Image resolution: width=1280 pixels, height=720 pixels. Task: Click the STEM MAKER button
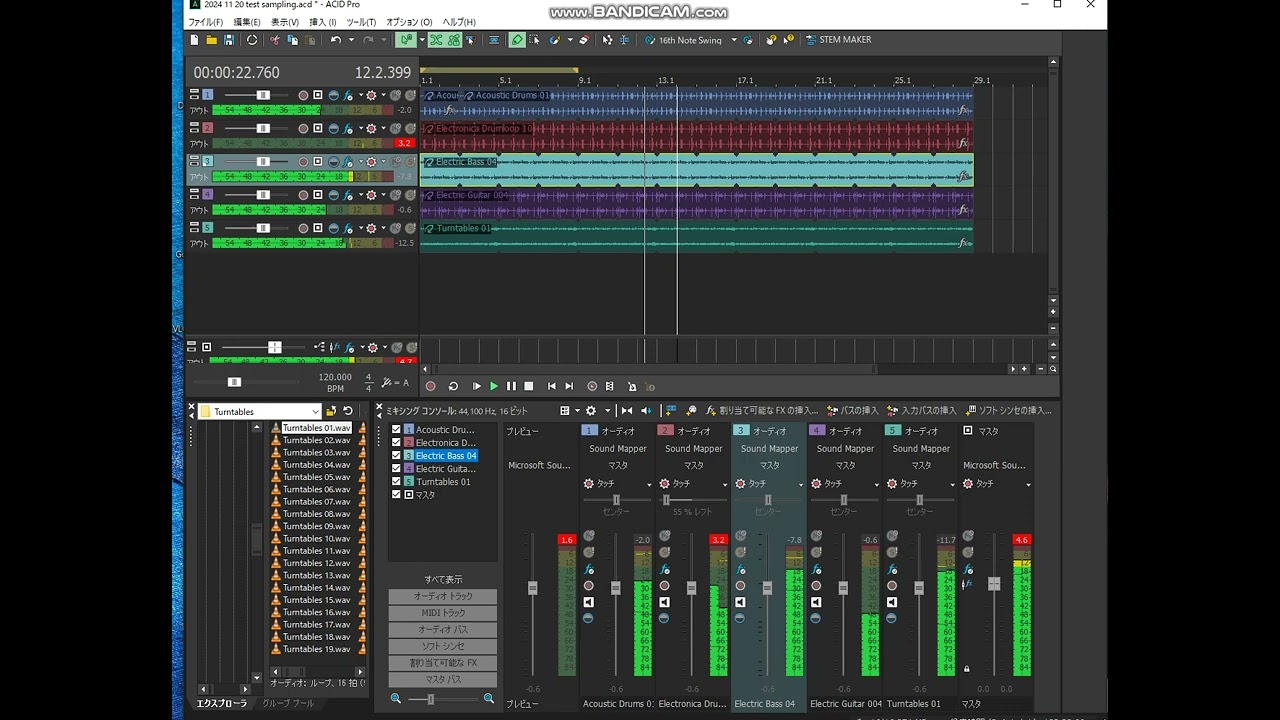(837, 40)
